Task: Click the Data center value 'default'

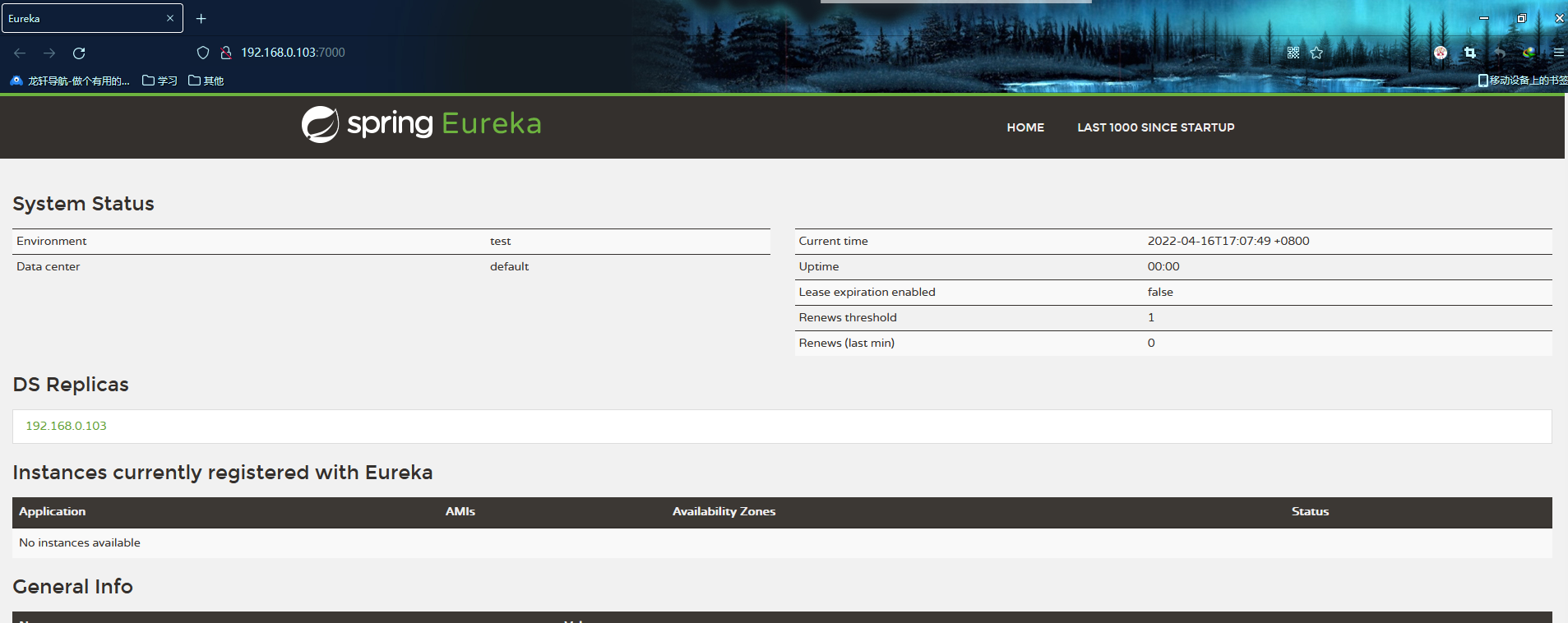Action: coord(509,266)
